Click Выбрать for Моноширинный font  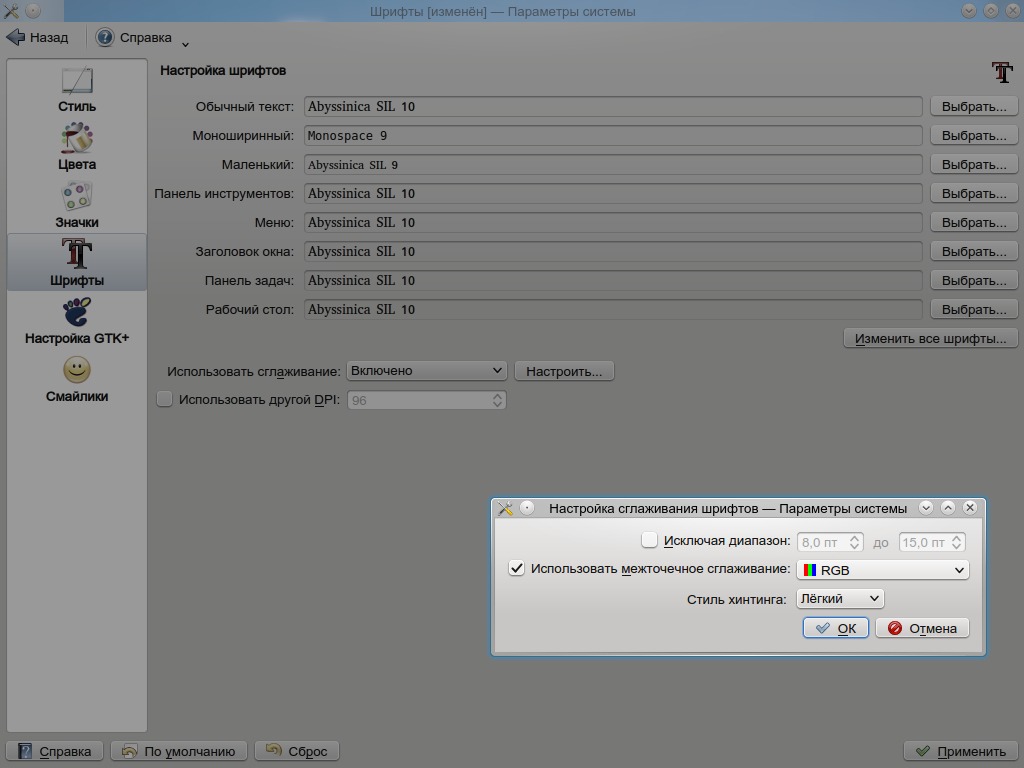click(x=973, y=135)
